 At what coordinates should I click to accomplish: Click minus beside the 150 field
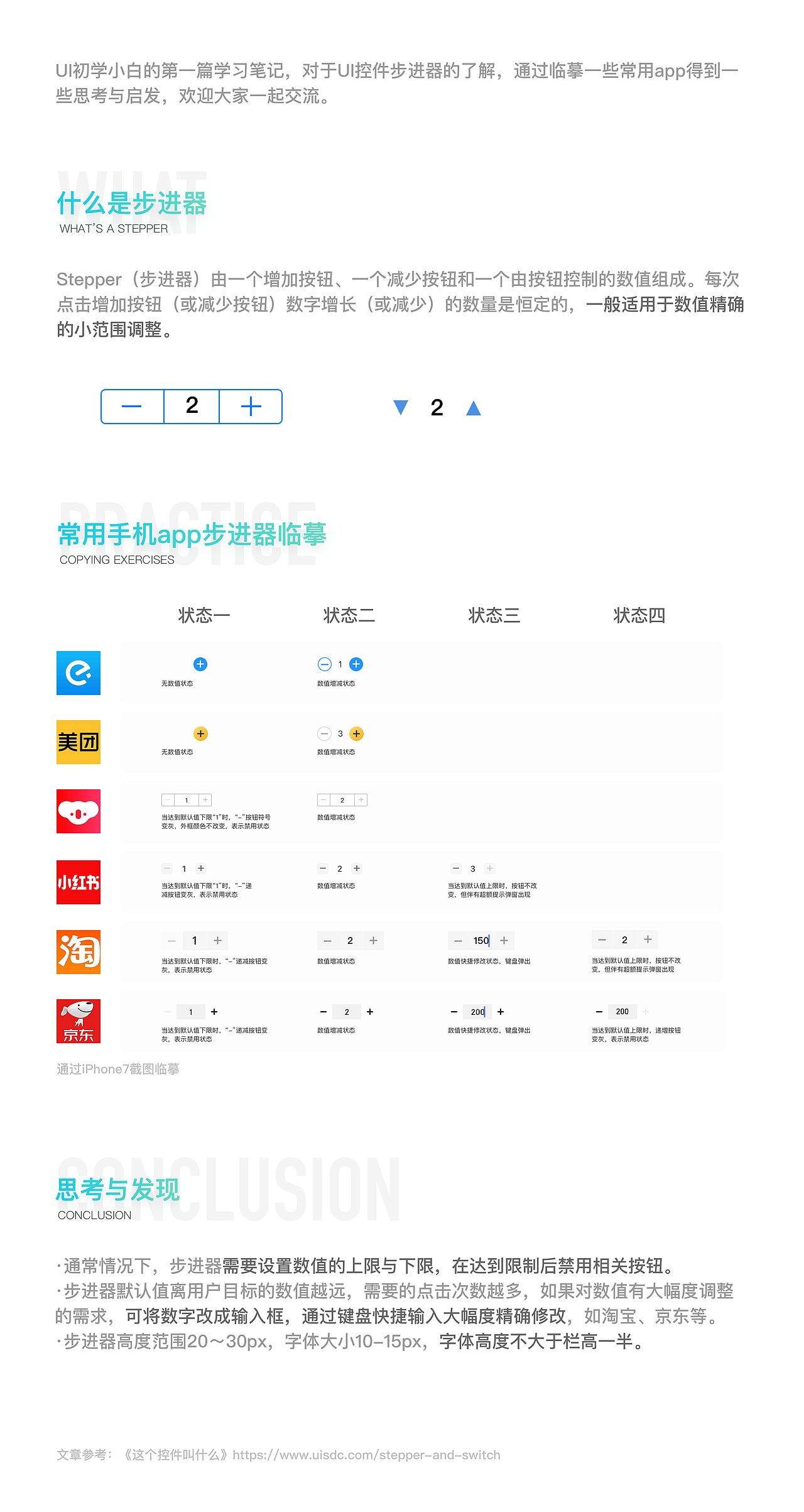coord(458,941)
